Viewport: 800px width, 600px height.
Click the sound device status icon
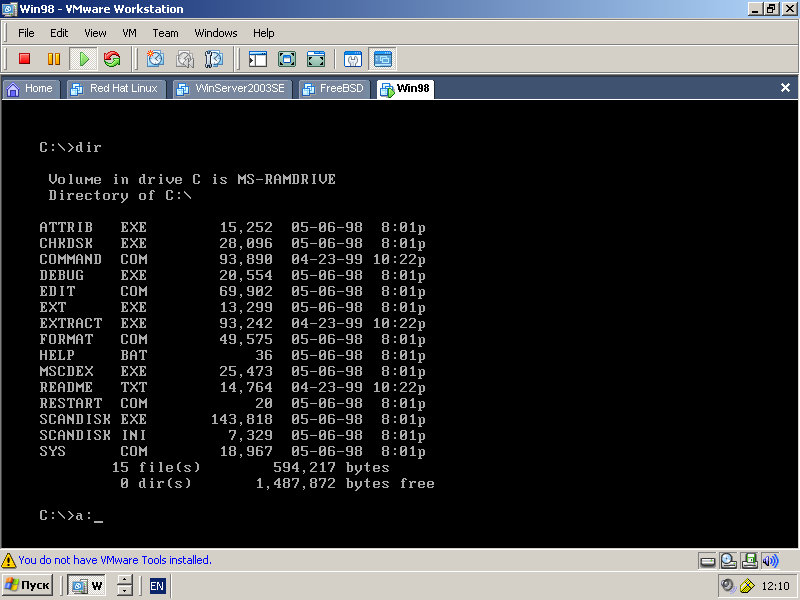[x=770, y=561]
